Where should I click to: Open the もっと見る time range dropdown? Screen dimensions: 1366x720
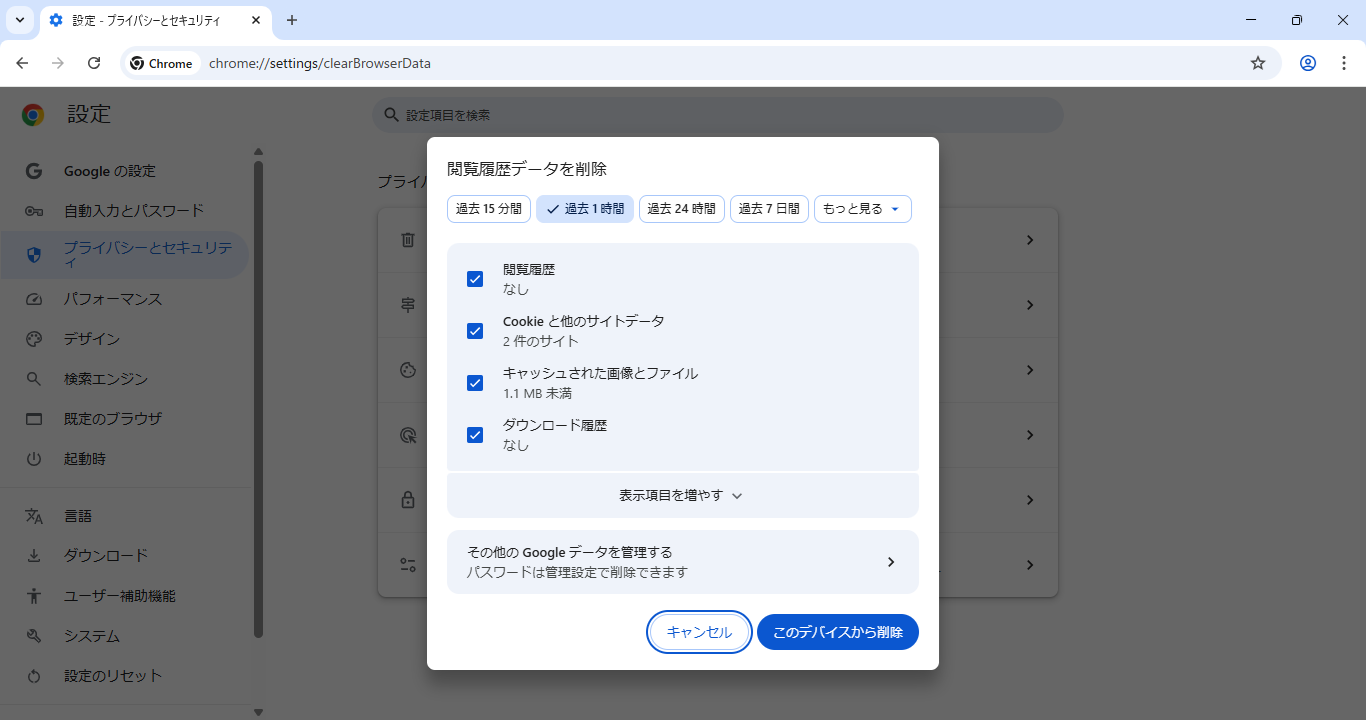pyautogui.click(x=862, y=209)
